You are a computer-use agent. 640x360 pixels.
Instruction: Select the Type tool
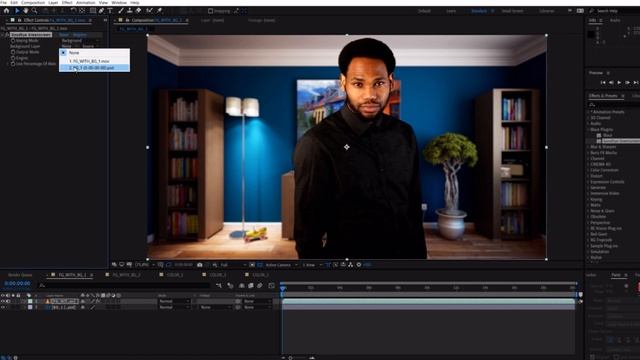(110, 11)
